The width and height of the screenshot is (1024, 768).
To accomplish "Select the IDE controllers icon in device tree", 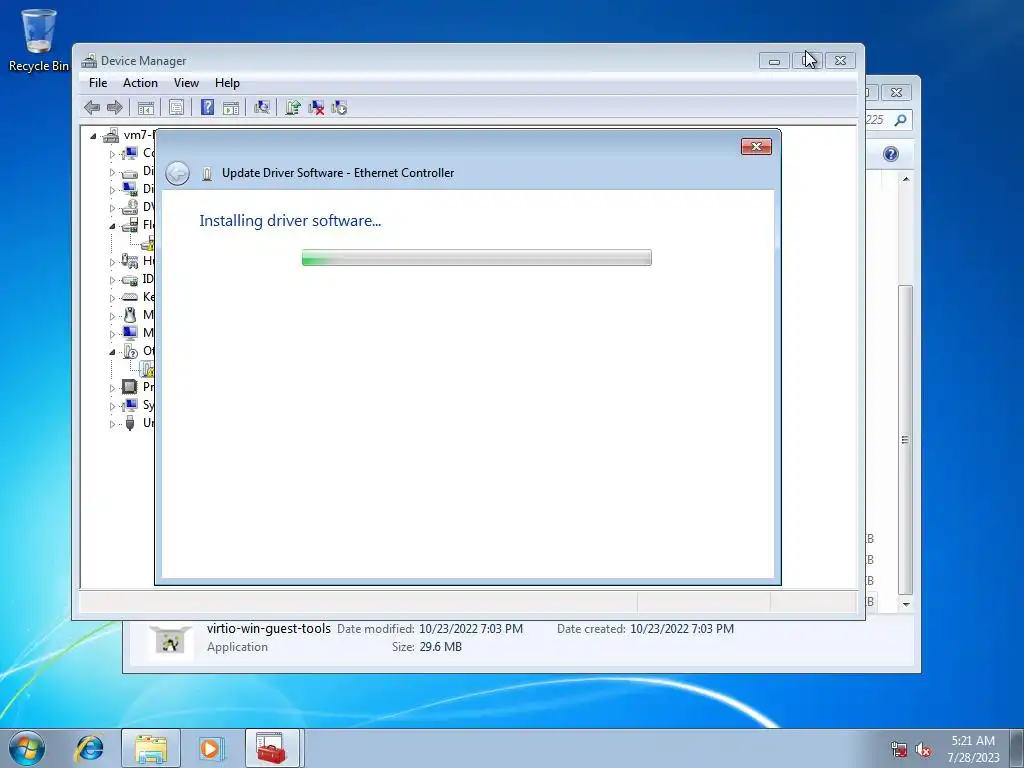I will pos(130,280).
